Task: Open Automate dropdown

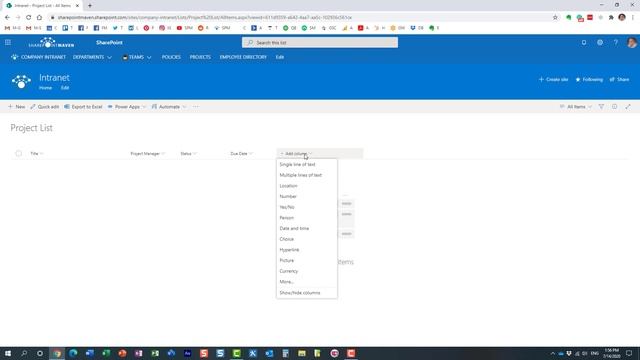Action: 169,107
